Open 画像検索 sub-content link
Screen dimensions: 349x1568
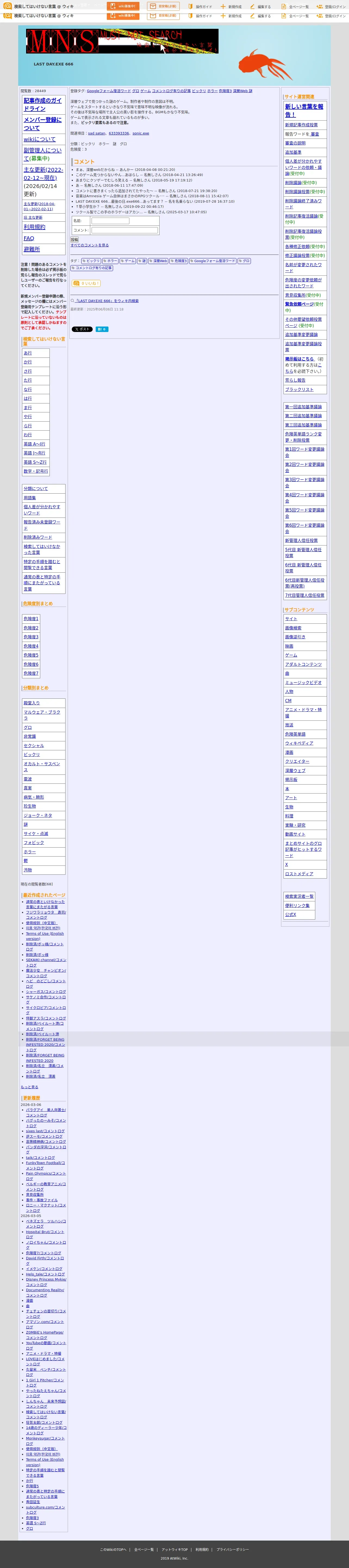coord(294,628)
